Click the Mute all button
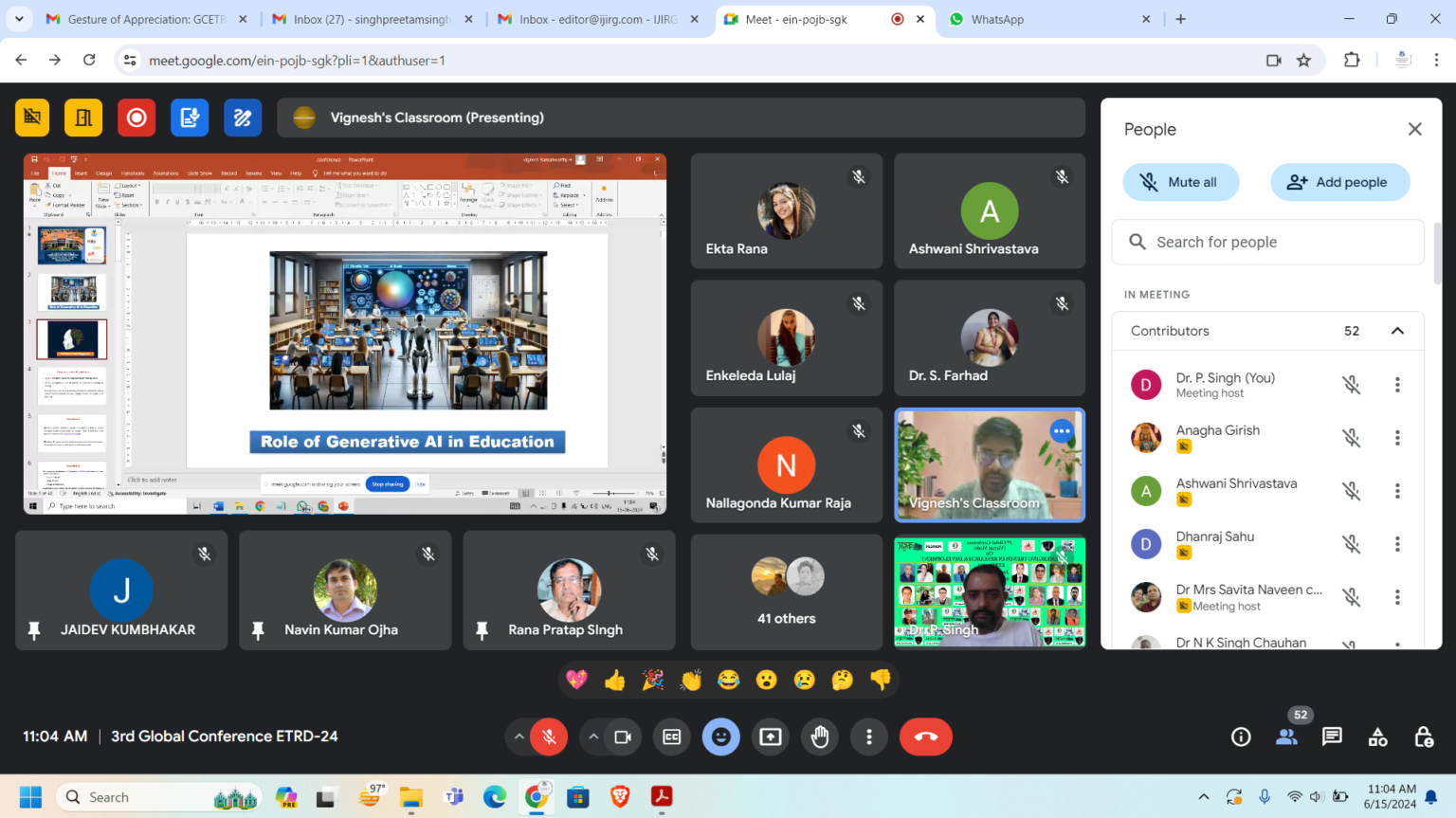This screenshot has height=818, width=1456. pyautogui.click(x=1180, y=182)
